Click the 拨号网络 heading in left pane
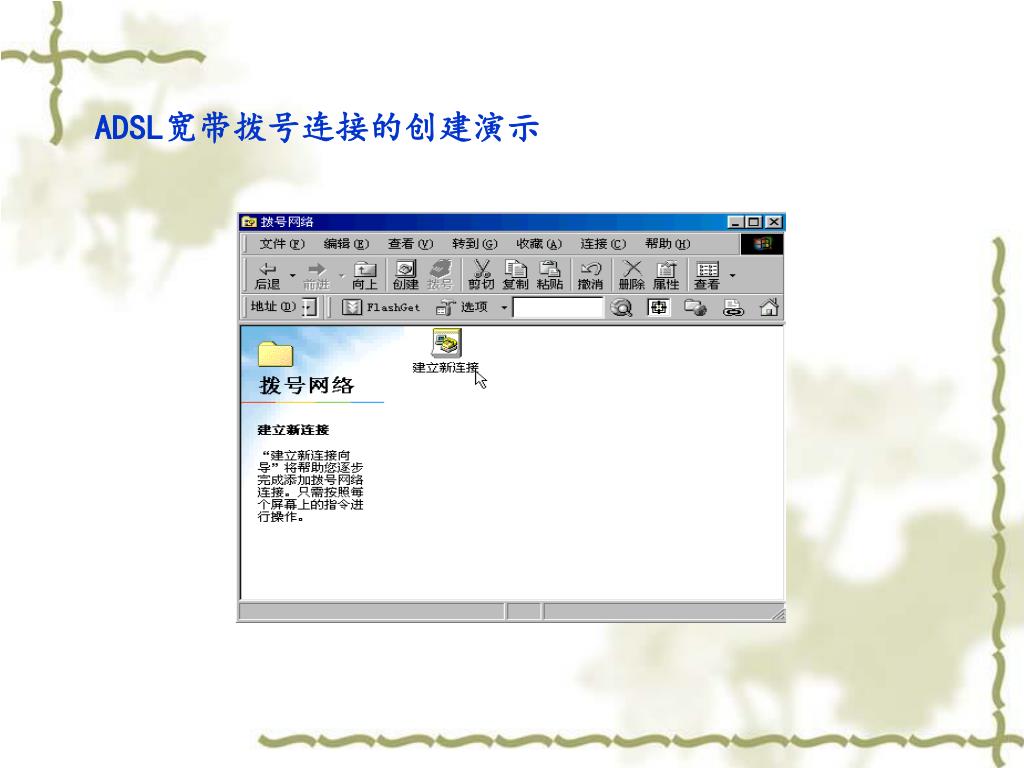The height and width of the screenshot is (768, 1024). click(x=306, y=385)
